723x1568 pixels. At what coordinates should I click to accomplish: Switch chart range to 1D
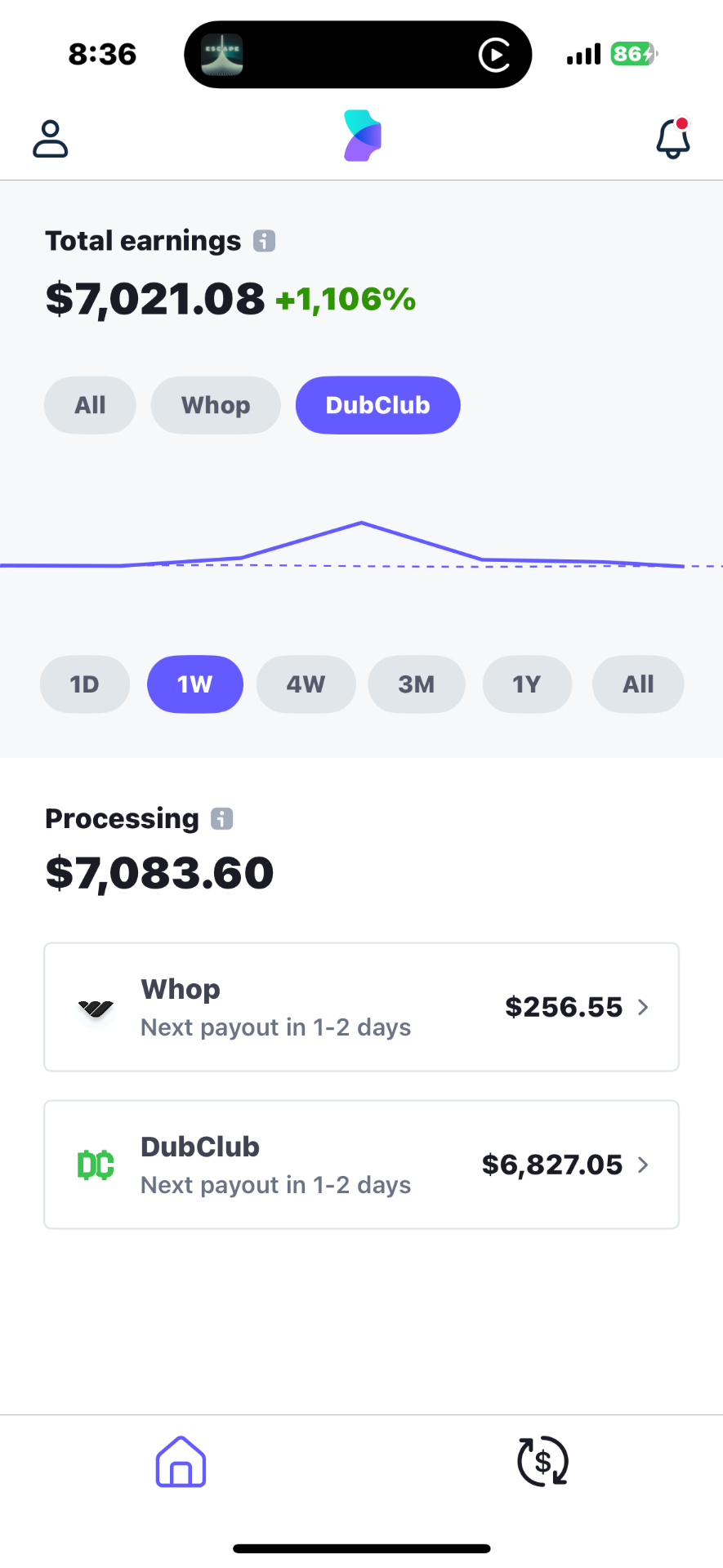coord(84,684)
